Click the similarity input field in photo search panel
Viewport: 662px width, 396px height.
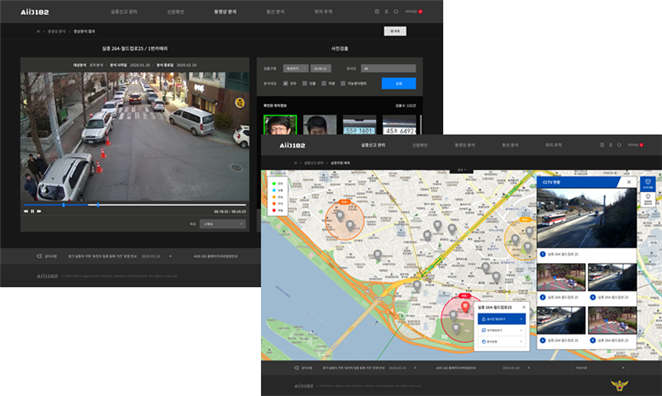click(x=388, y=68)
